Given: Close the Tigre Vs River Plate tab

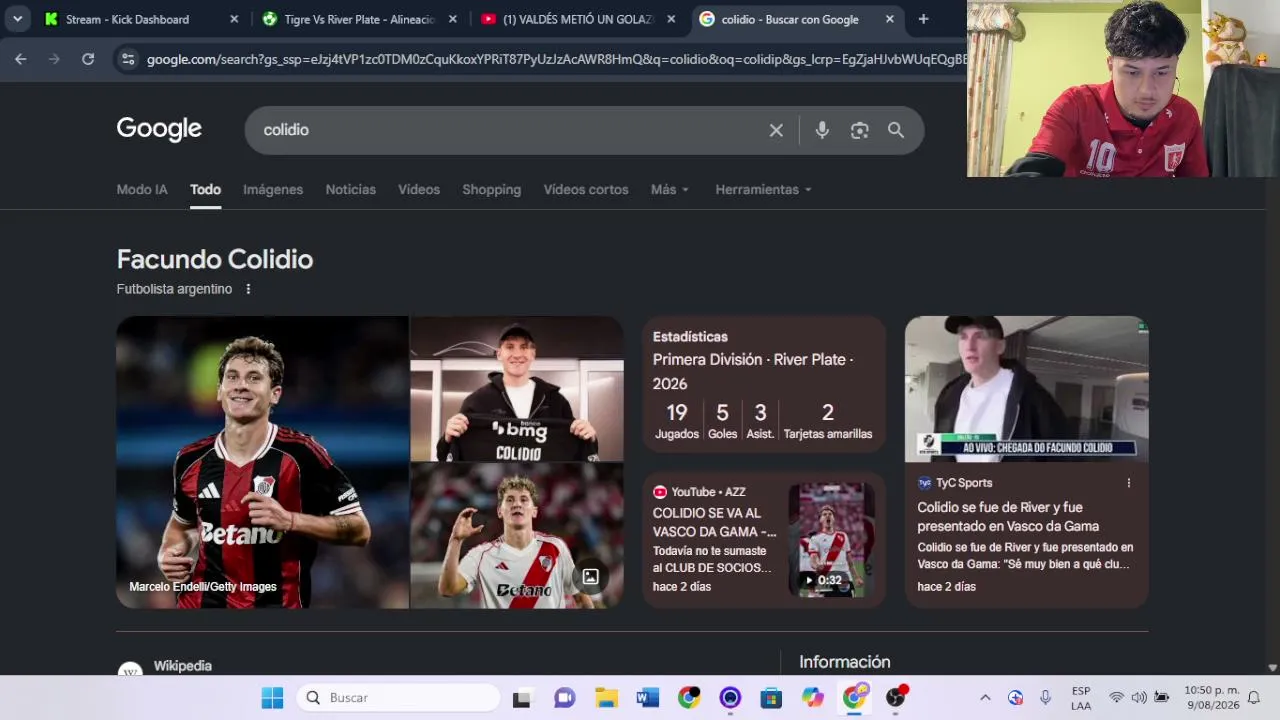Looking at the screenshot, I should tap(453, 19).
